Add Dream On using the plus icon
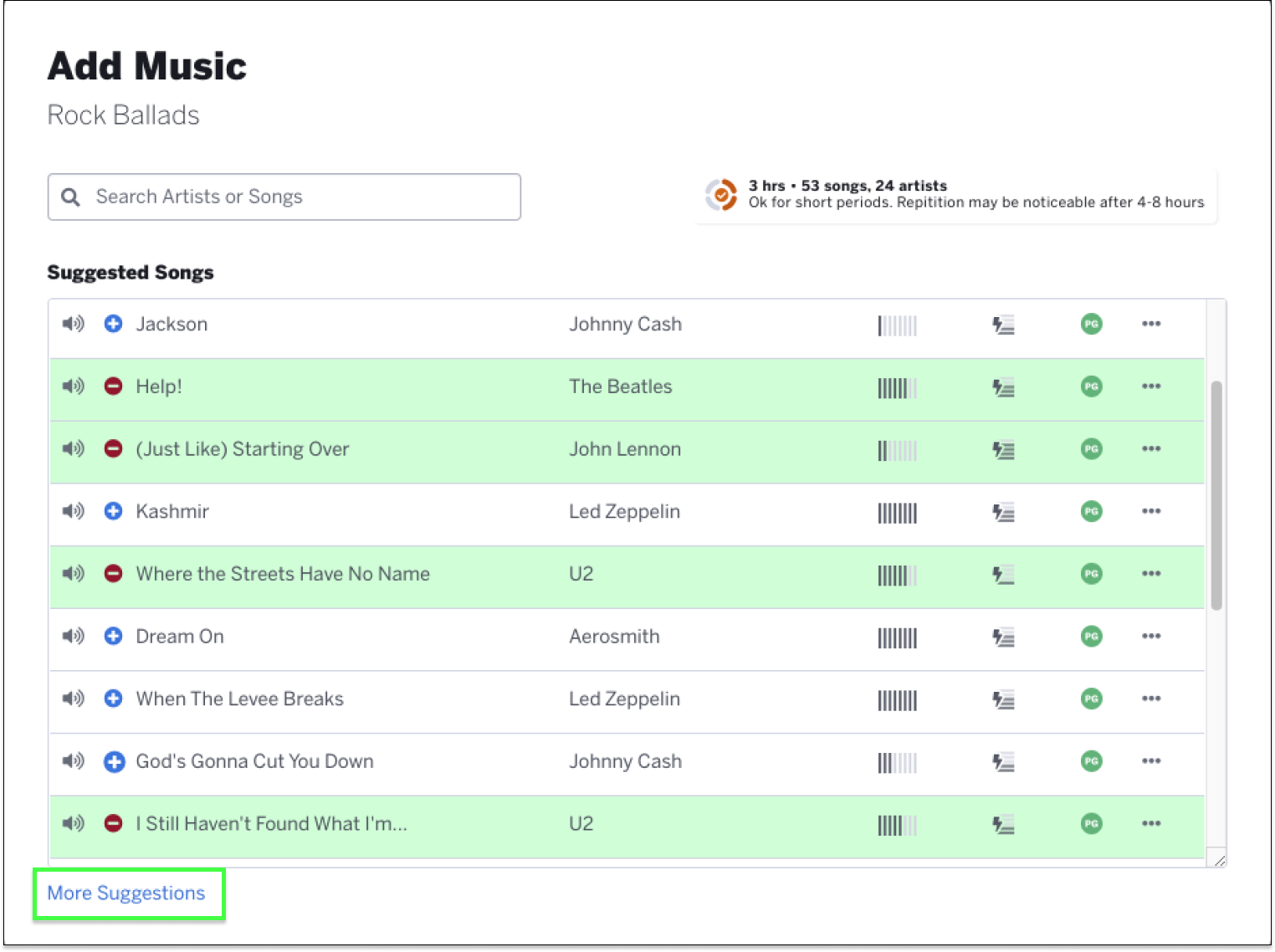 (x=114, y=636)
